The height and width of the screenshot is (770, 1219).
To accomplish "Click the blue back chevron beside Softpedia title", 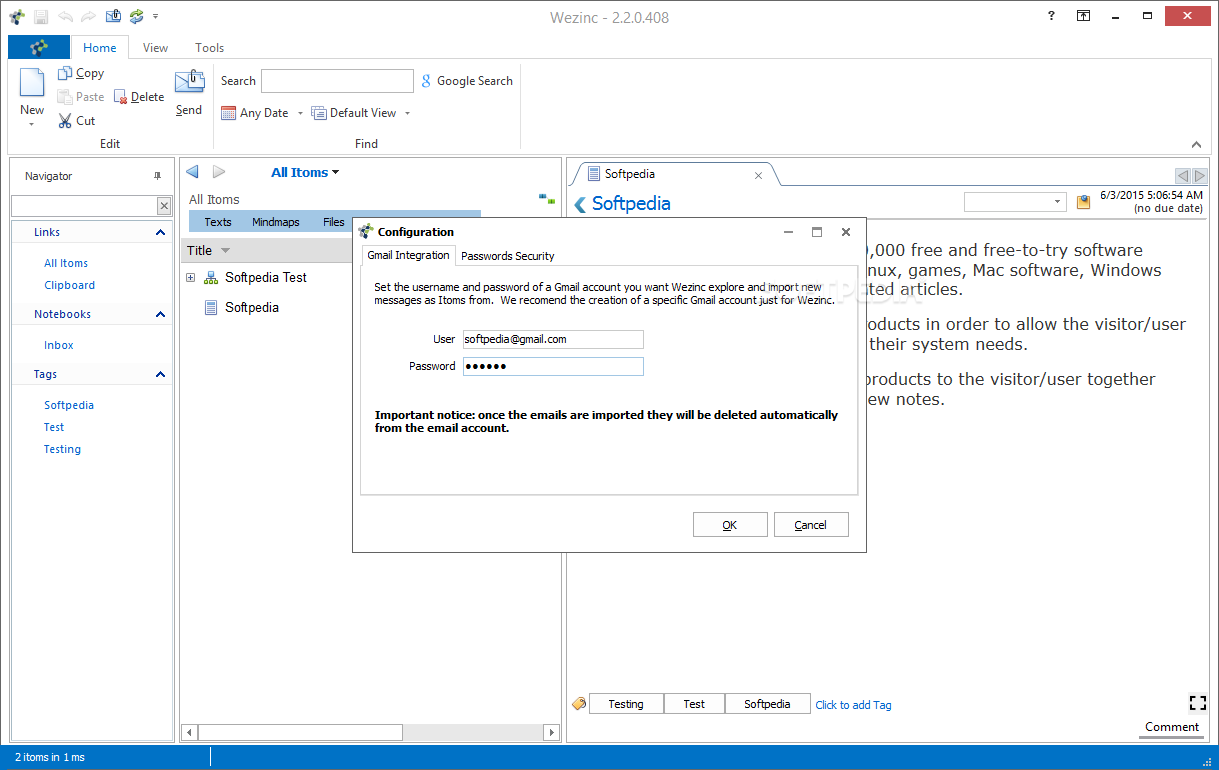I will (x=580, y=204).
